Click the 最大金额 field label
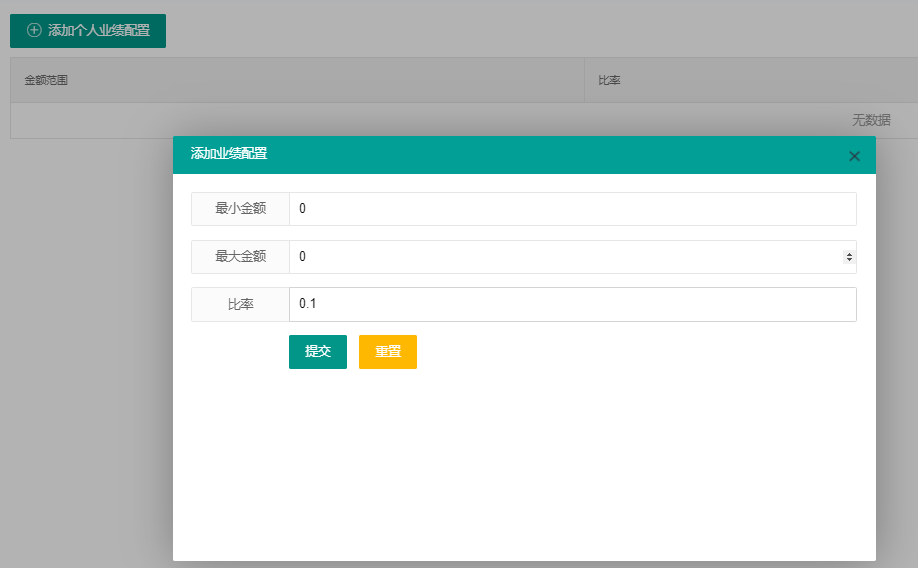 [x=240, y=257]
